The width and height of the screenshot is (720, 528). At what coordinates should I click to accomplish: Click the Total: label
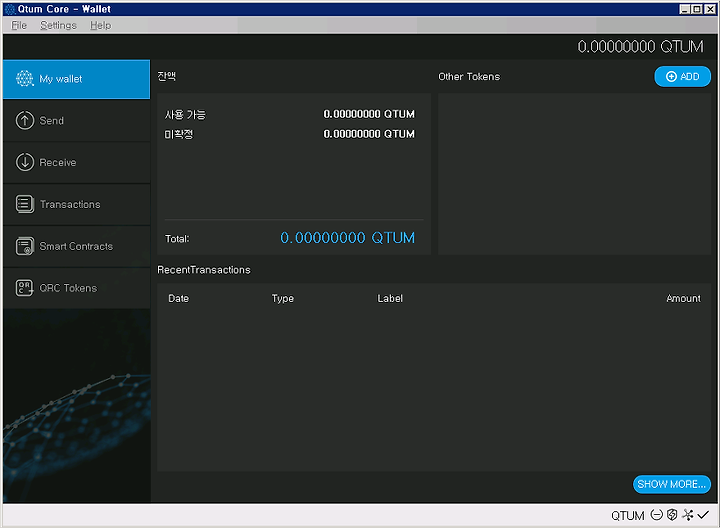coord(177,239)
